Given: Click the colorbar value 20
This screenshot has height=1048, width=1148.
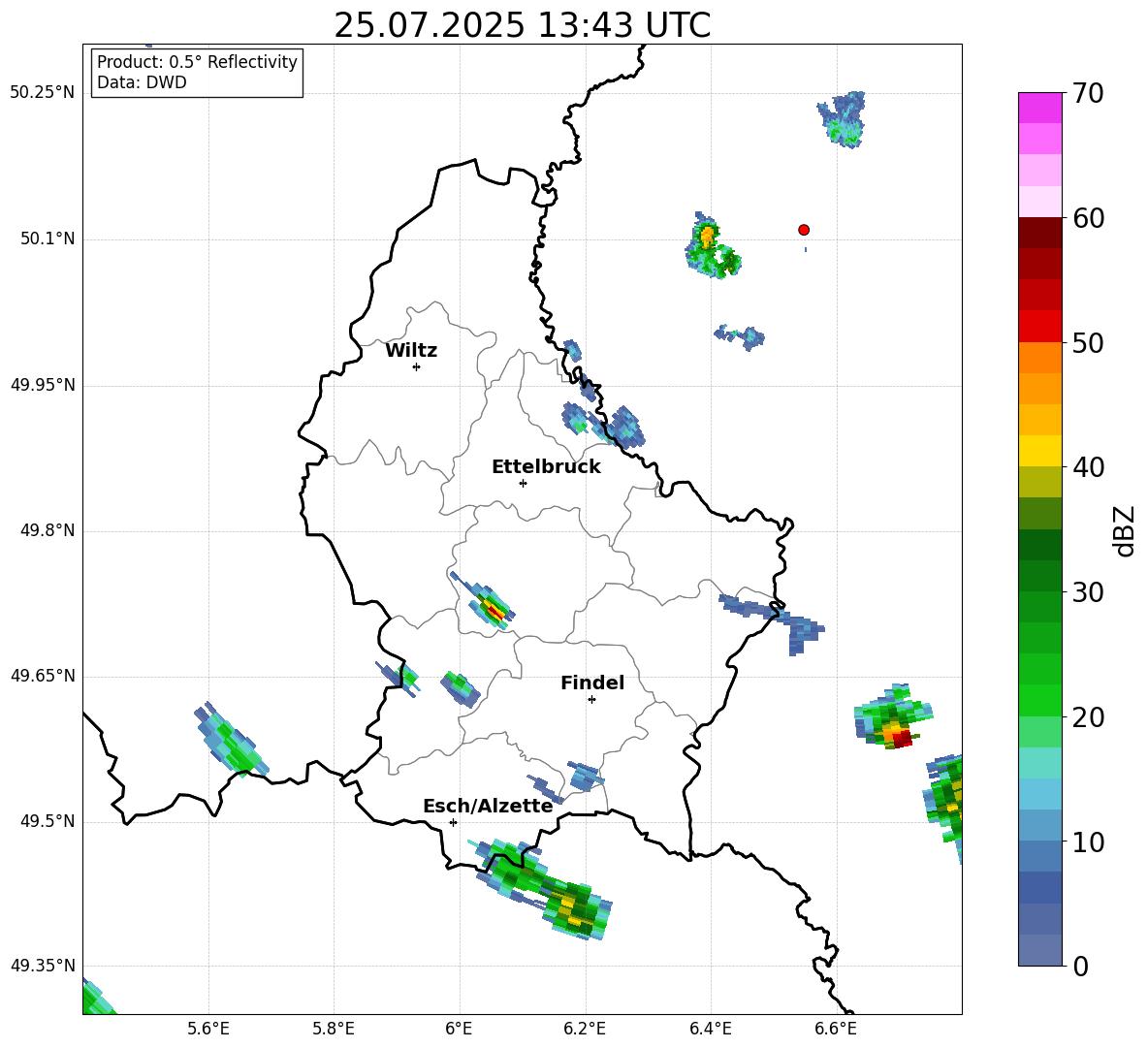Looking at the screenshot, I should pos(1088,717).
